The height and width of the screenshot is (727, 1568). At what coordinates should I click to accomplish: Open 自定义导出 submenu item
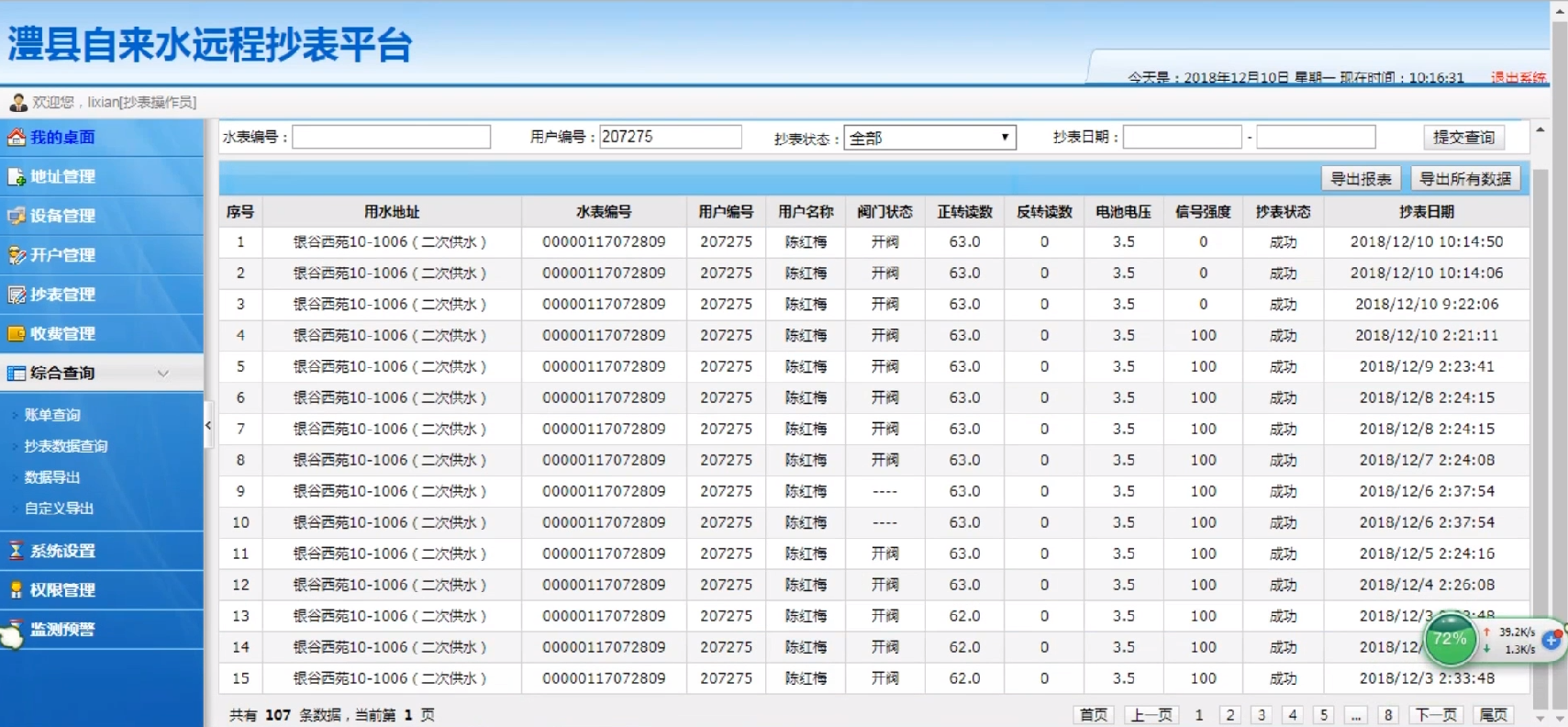coord(59,509)
